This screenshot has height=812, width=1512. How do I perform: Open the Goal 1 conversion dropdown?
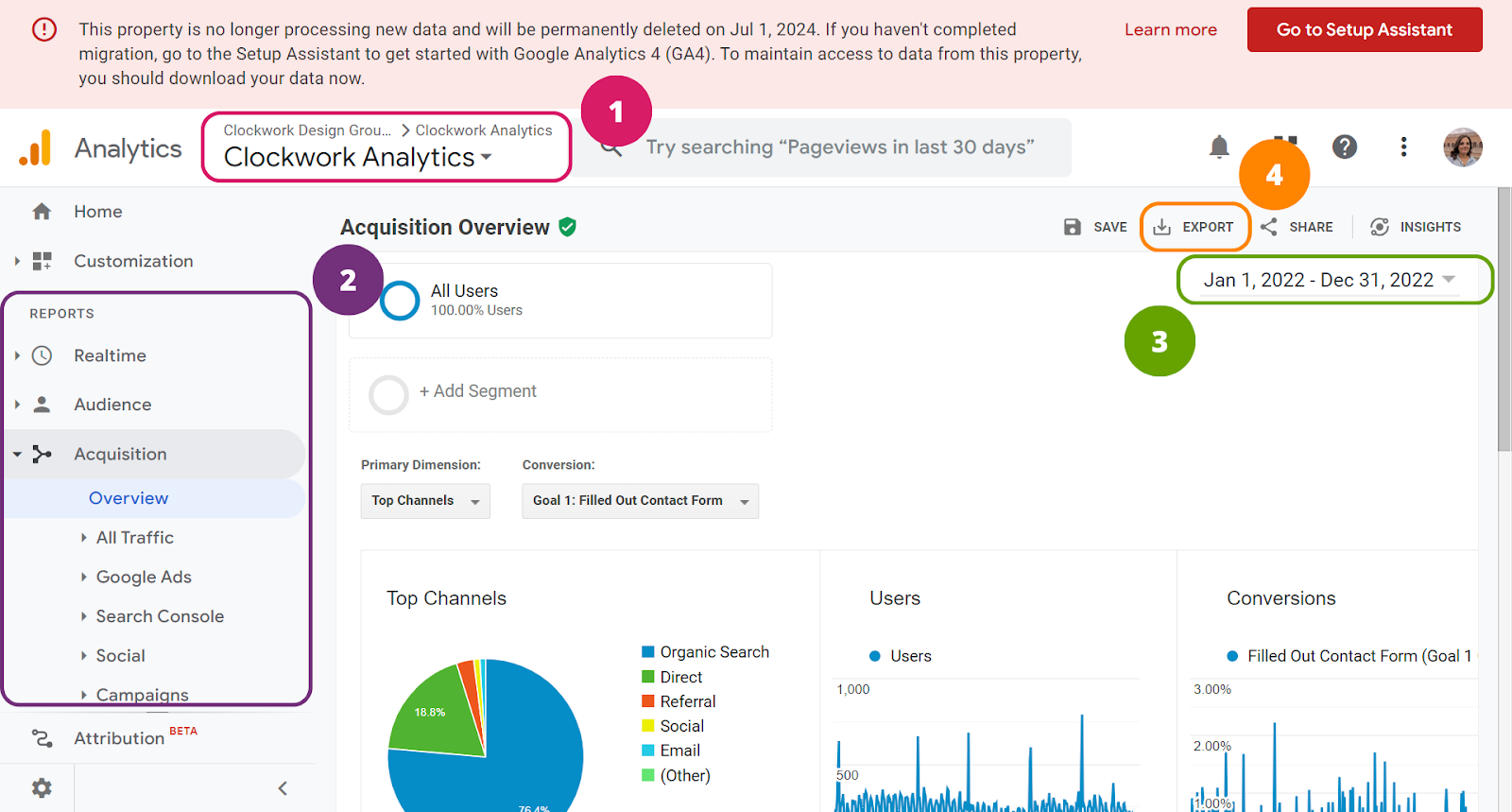click(x=640, y=501)
